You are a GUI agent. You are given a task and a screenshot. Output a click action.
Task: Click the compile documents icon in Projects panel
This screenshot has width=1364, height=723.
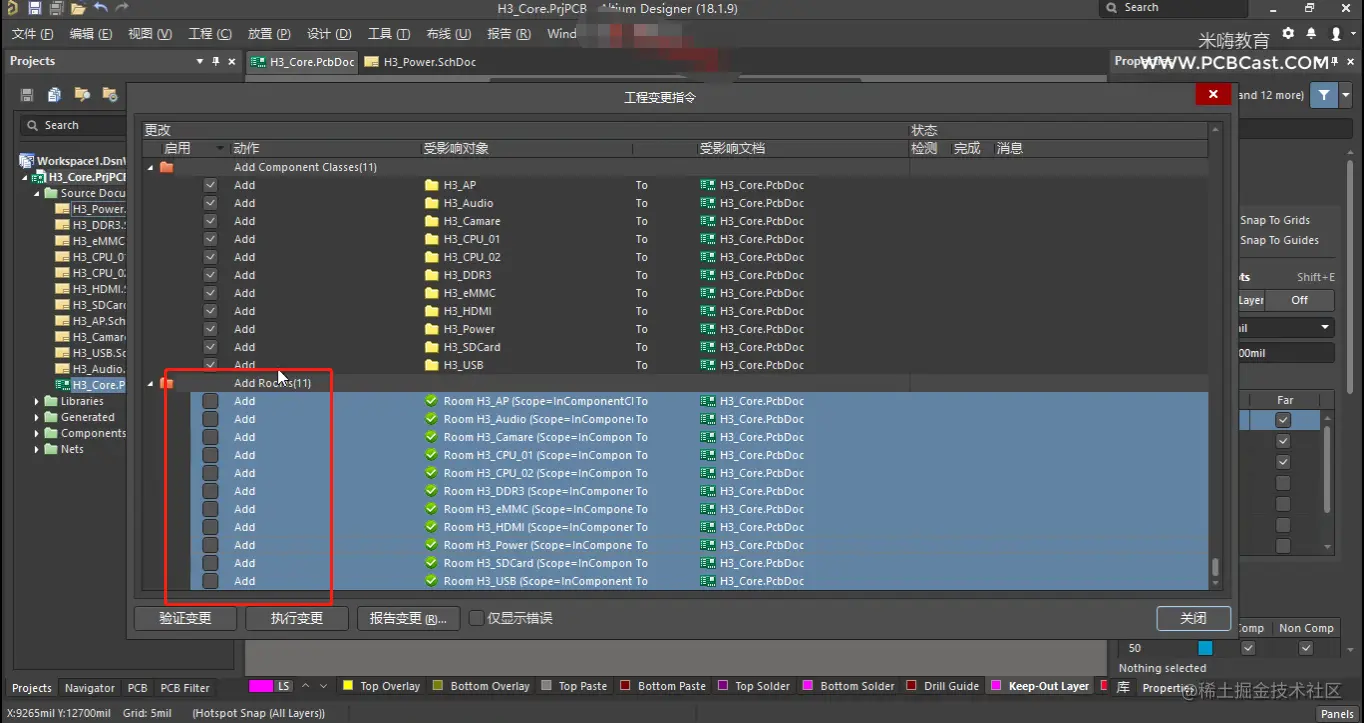pos(54,95)
